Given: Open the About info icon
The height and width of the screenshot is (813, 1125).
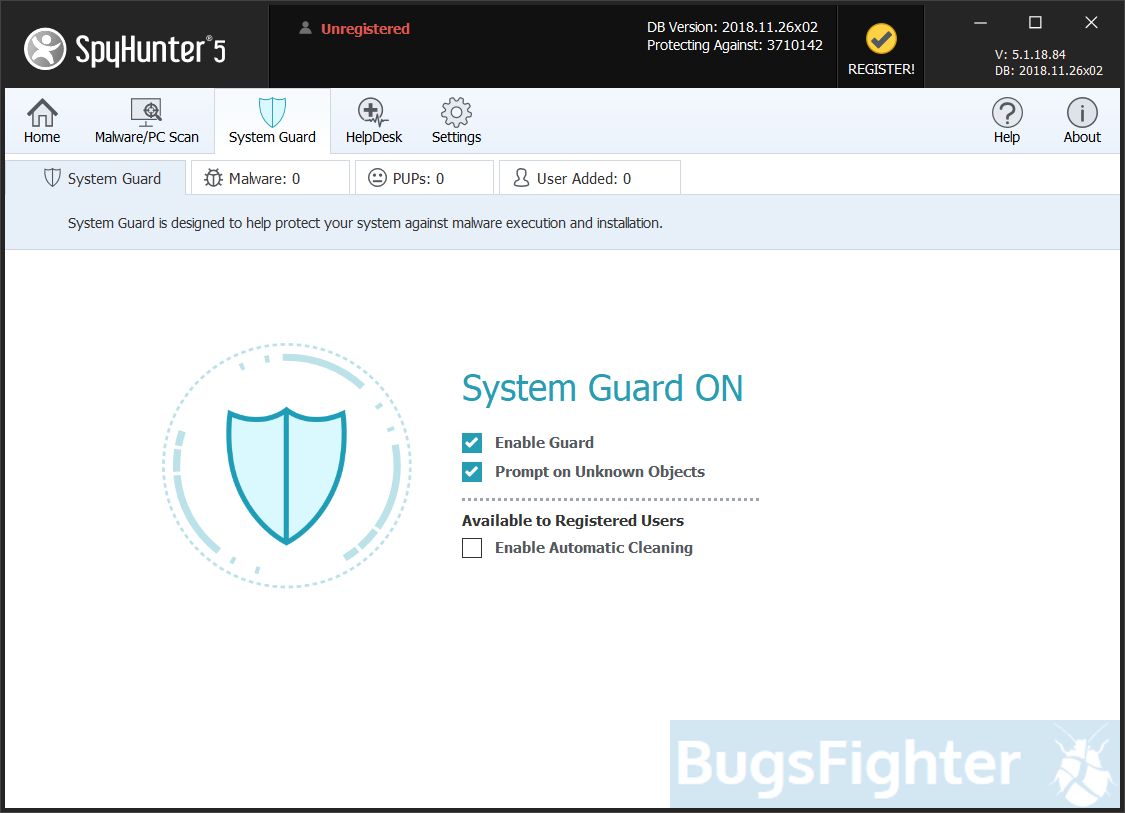Looking at the screenshot, I should (x=1082, y=112).
